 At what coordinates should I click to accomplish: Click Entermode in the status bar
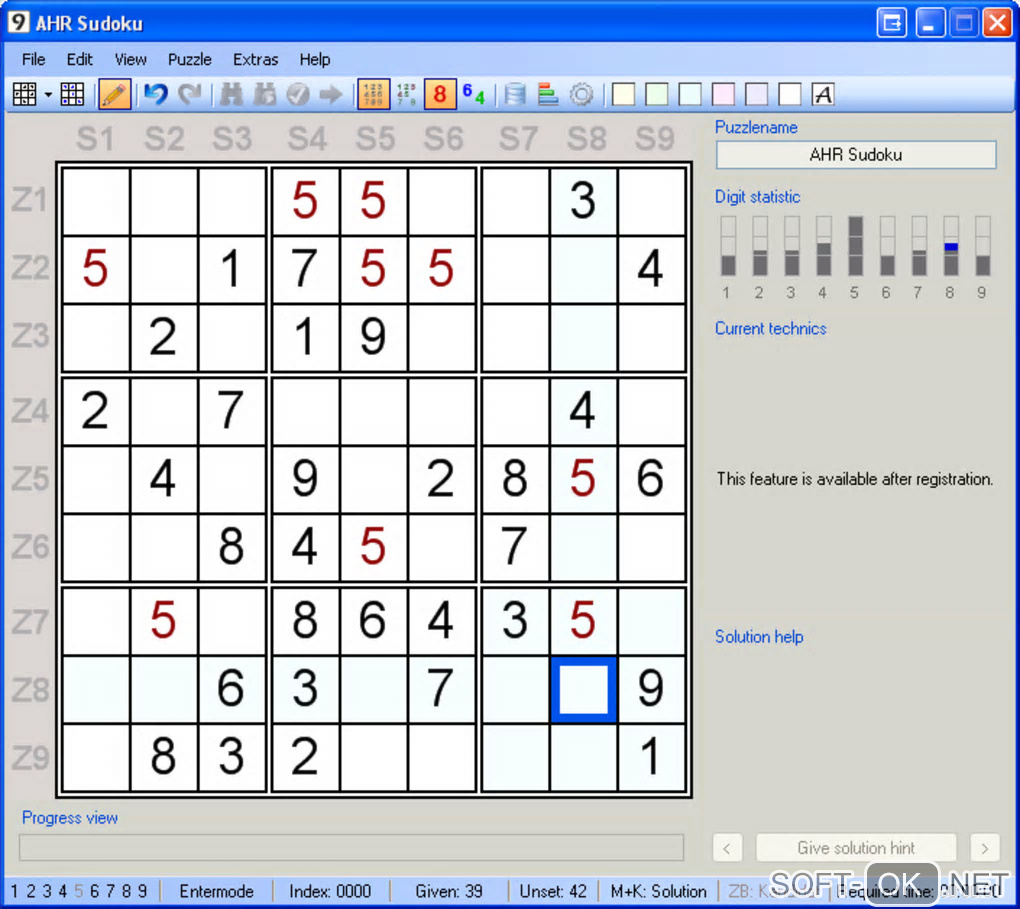[x=216, y=891]
